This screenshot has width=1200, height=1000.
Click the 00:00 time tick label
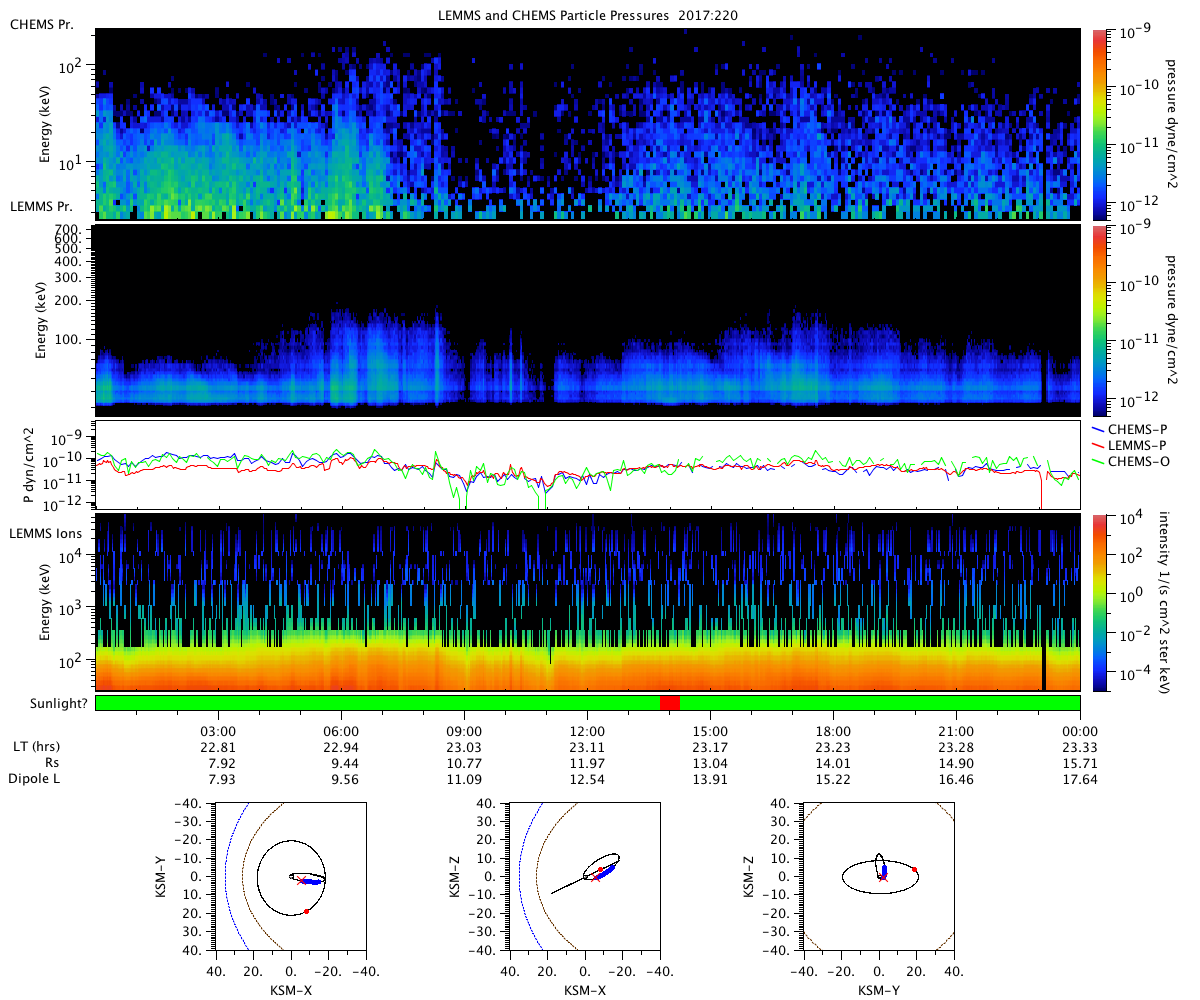click(1080, 730)
